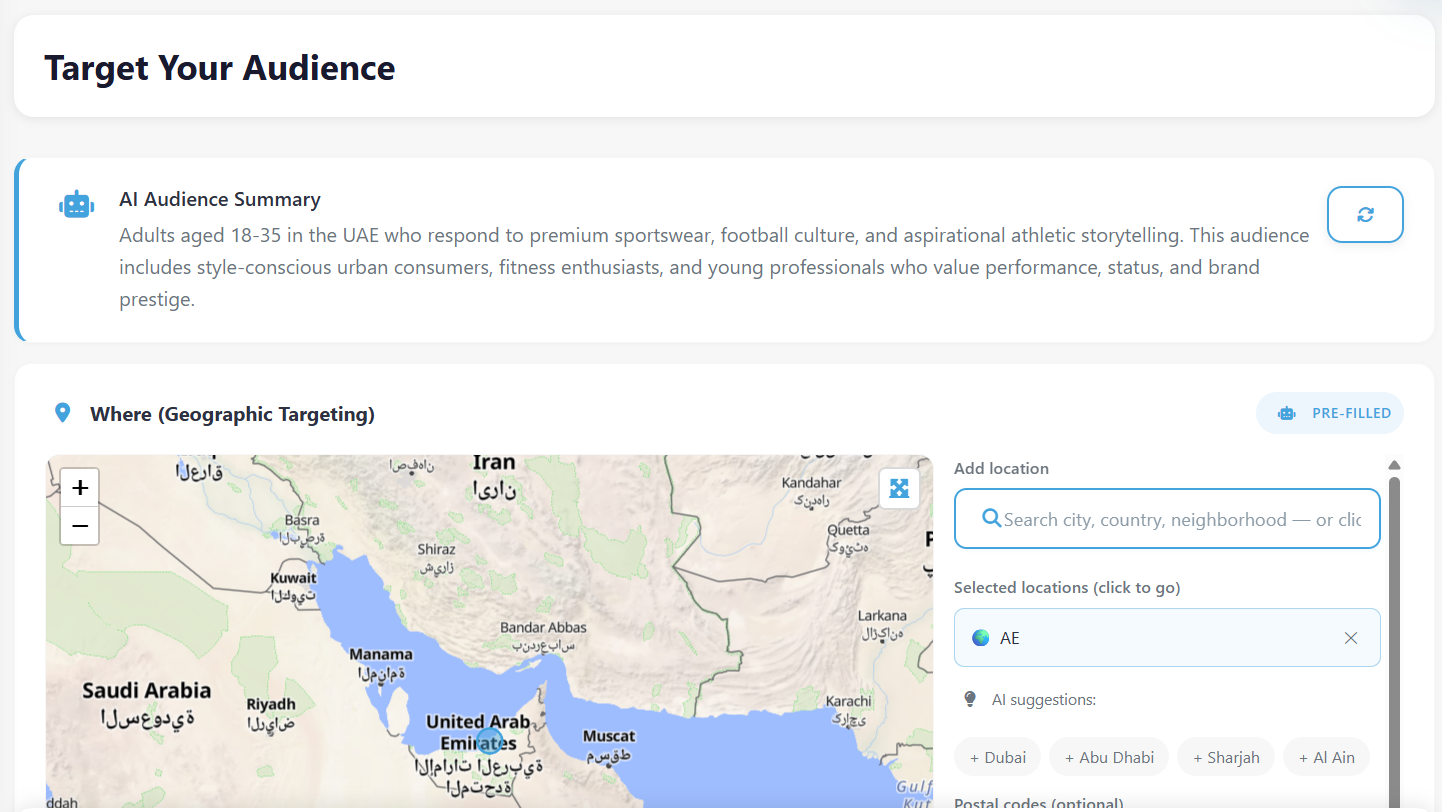Click the location pin icon next to Where
This screenshot has width=1442, height=812.
(x=62, y=413)
